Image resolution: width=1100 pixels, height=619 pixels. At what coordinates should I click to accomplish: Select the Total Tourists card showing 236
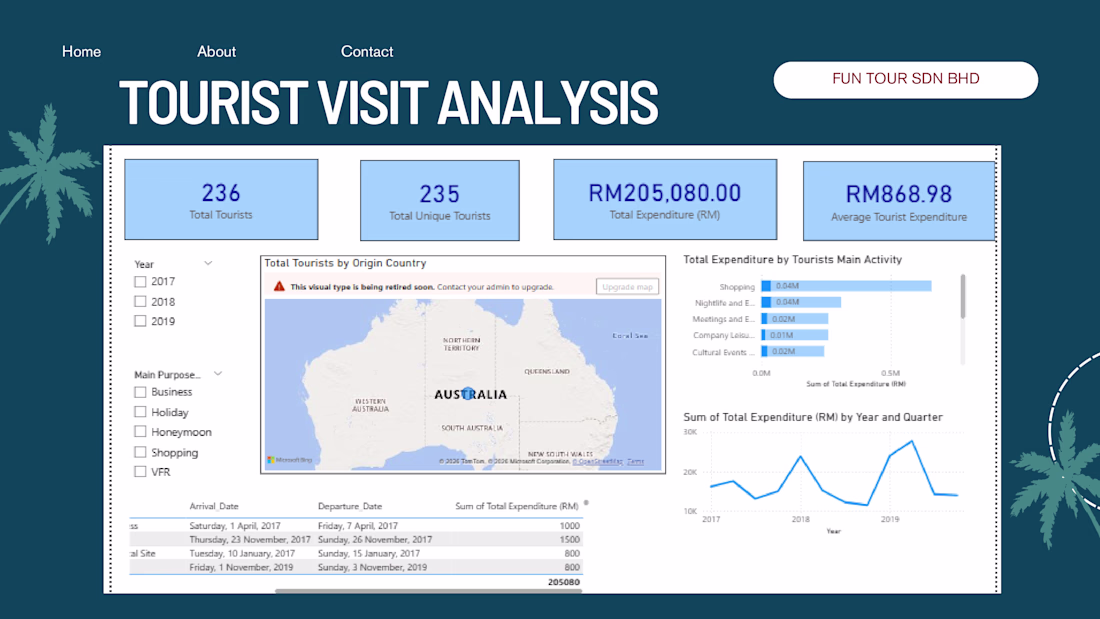pyautogui.click(x=221, y=199)
